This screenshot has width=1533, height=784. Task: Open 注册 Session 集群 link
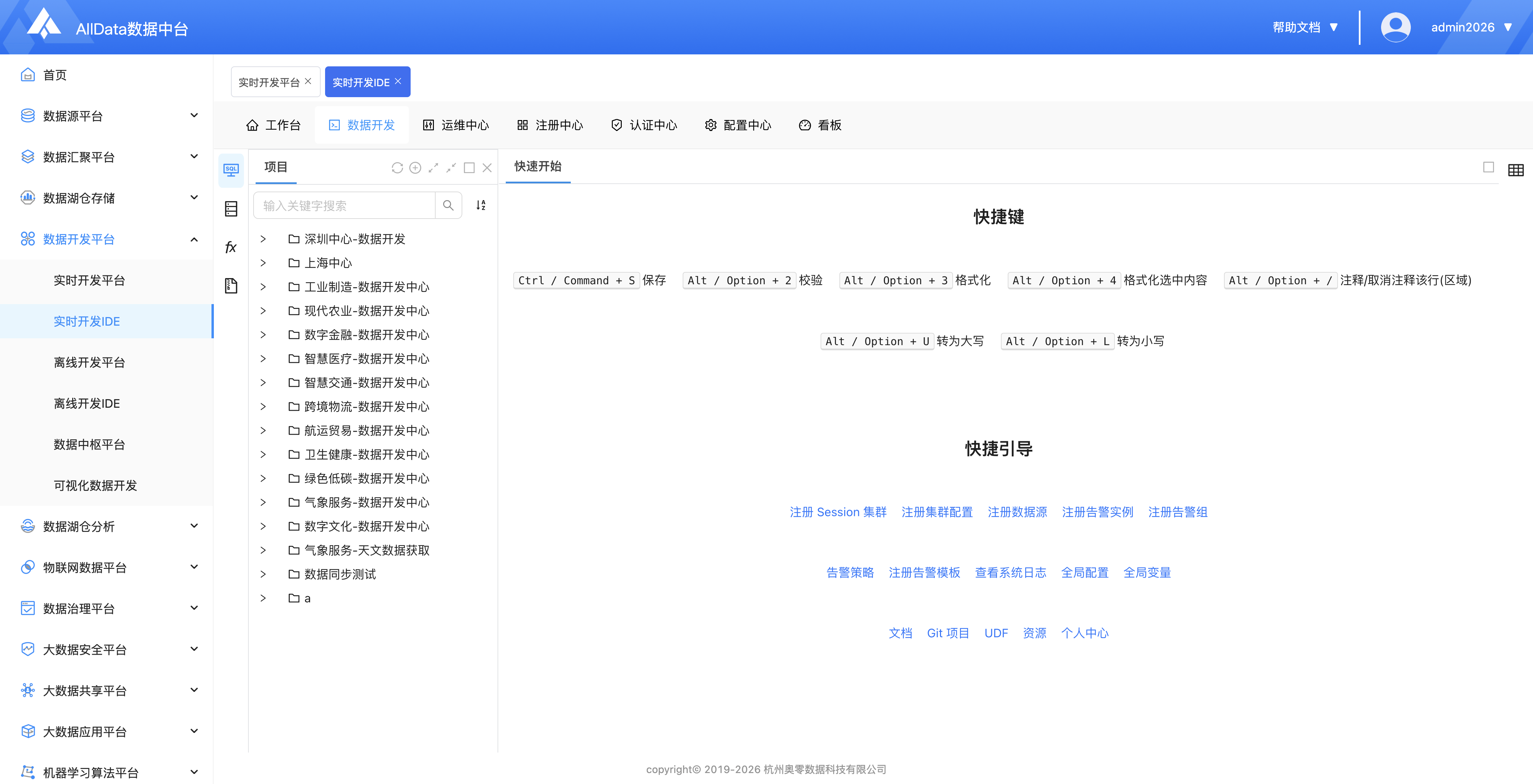point(838,512)
